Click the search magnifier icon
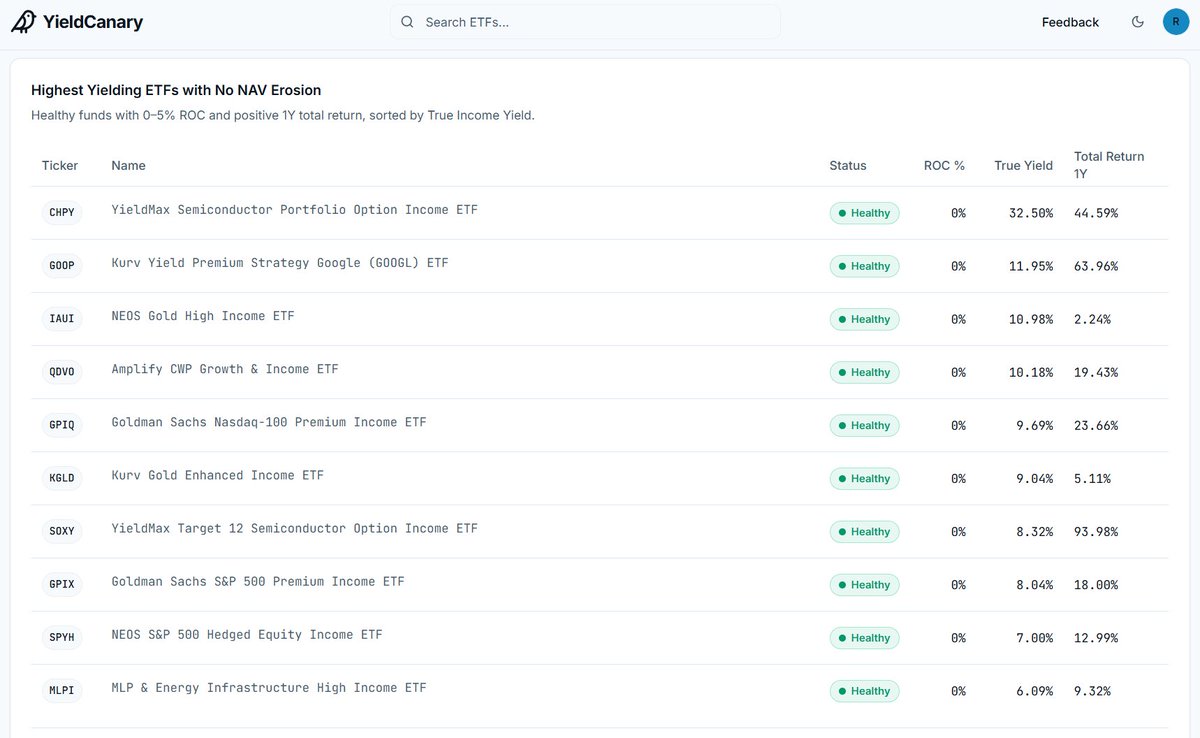The width and height of the screenshot is (1200, 738). (x=407, y=22)
